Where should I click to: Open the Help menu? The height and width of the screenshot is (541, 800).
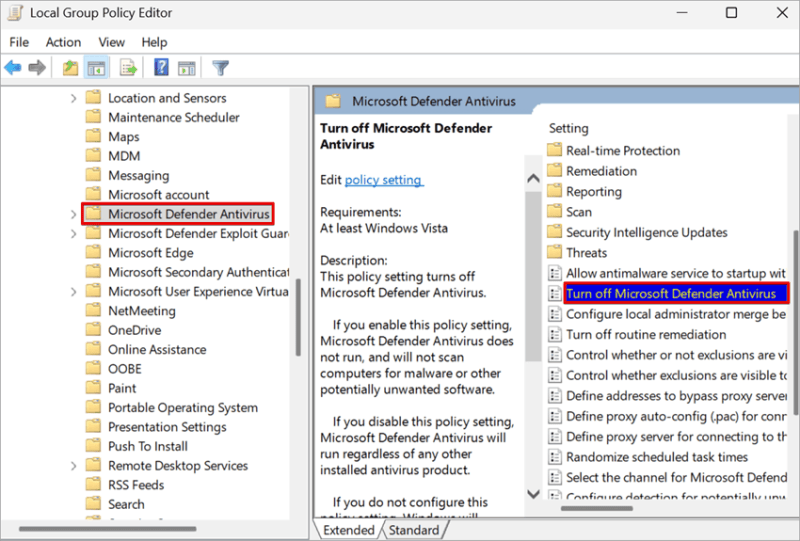(154, 42)
